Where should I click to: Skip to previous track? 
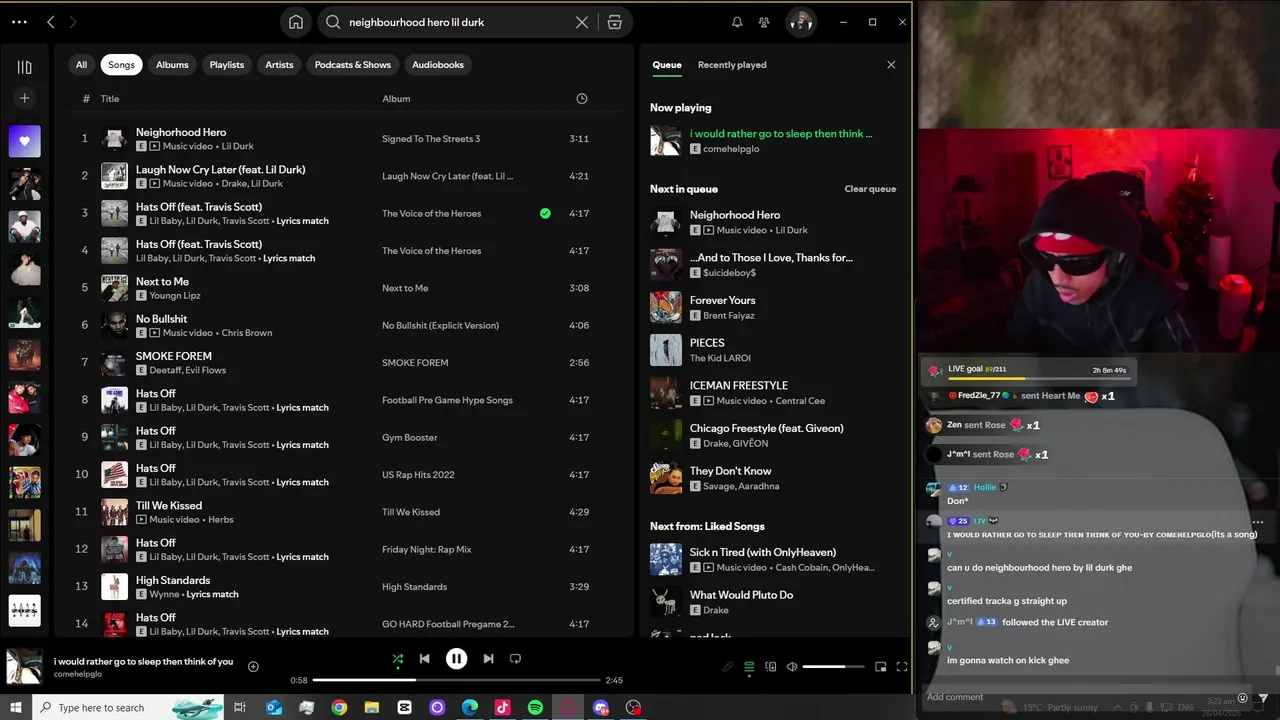pyautogui.click(x=424, y=659)
